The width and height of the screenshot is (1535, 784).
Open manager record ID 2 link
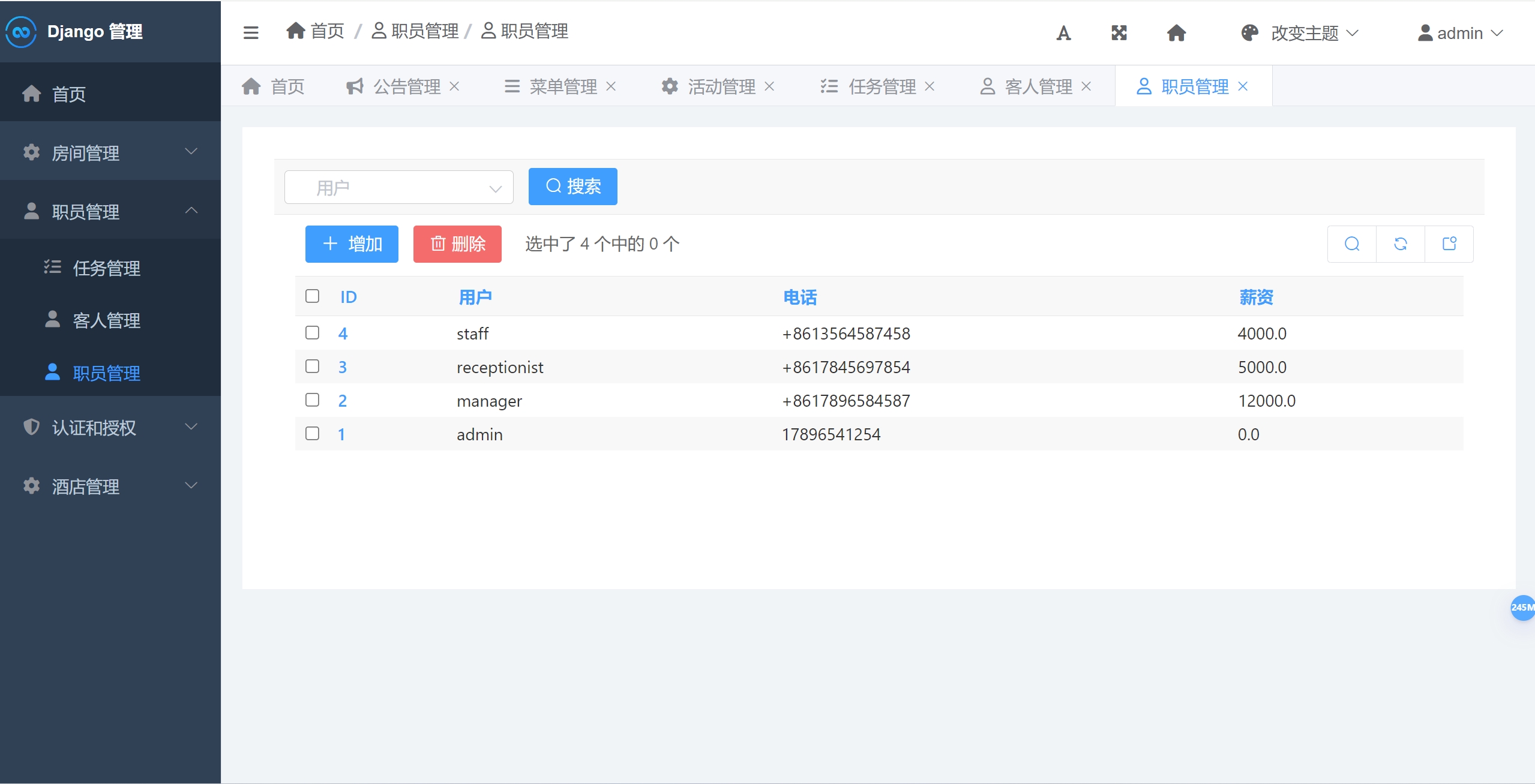[x=343, y=401]
